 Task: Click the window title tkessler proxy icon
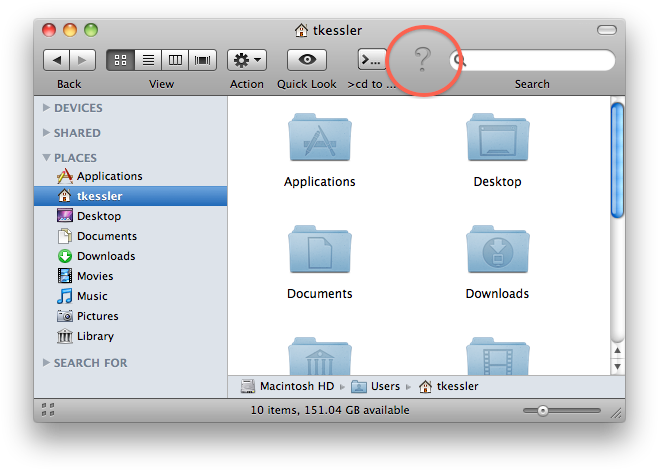click(301, 30)
